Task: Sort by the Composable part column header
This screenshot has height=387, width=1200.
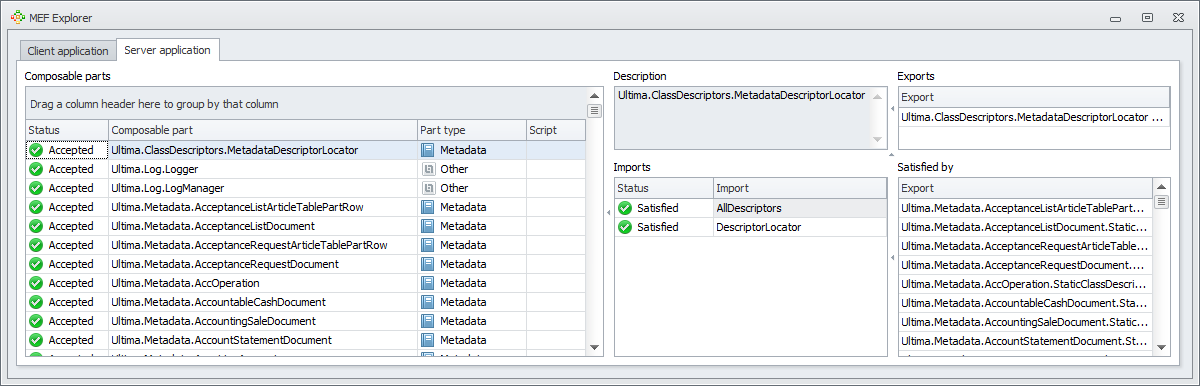Action: click(x=263, y=130)
